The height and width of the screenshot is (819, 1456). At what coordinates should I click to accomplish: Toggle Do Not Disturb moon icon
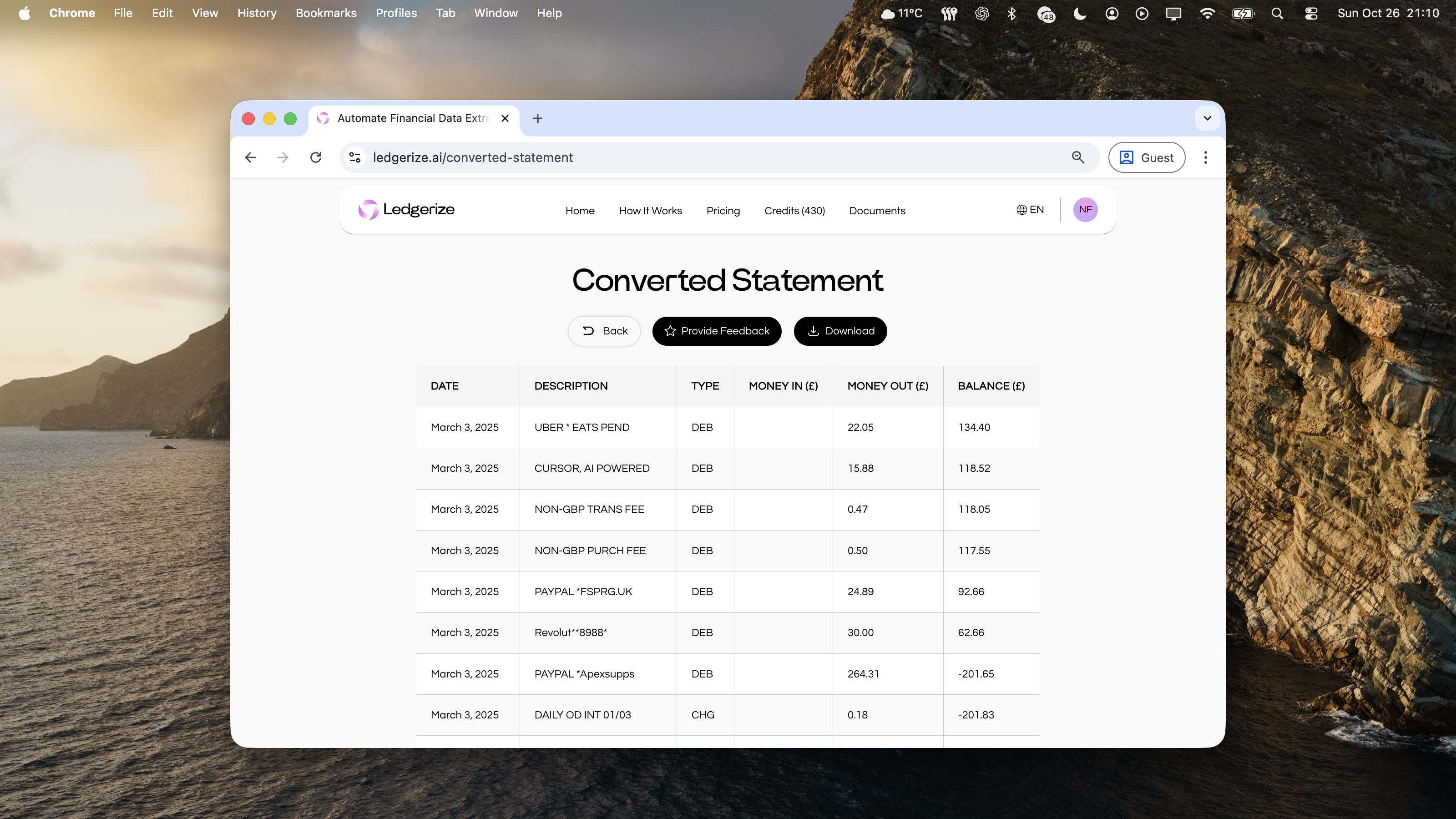pyautogui.click(x=1079, y=14)
